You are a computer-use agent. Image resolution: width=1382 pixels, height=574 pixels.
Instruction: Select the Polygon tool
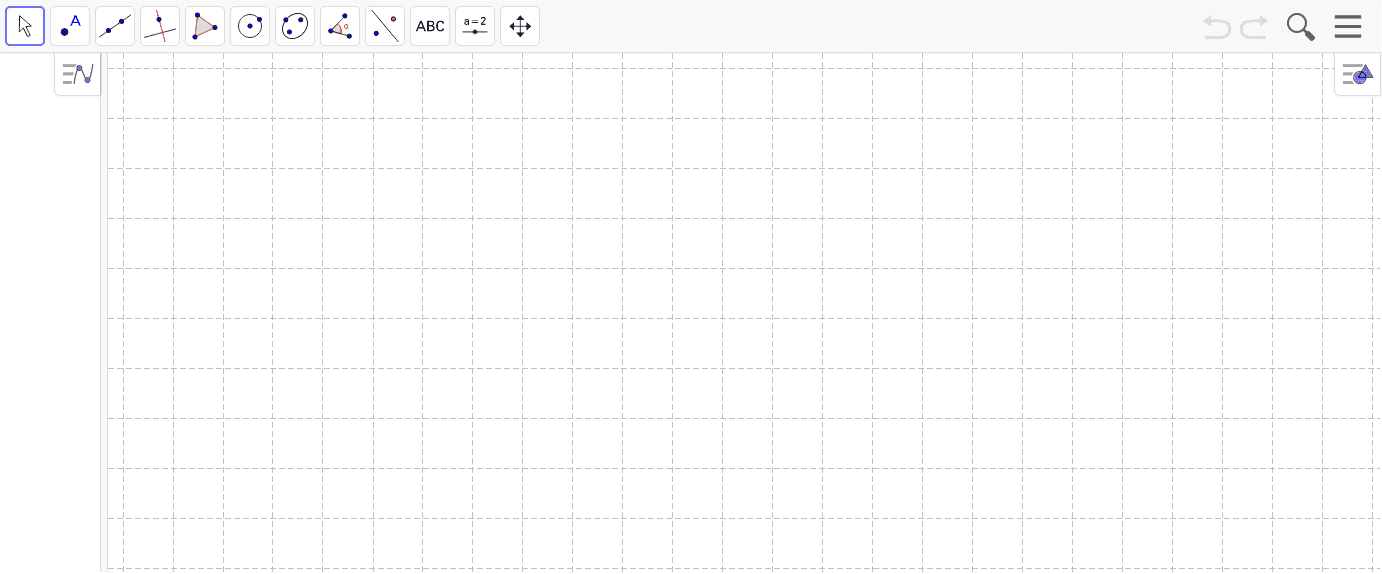pyautogui.click(x=205, y=26)
